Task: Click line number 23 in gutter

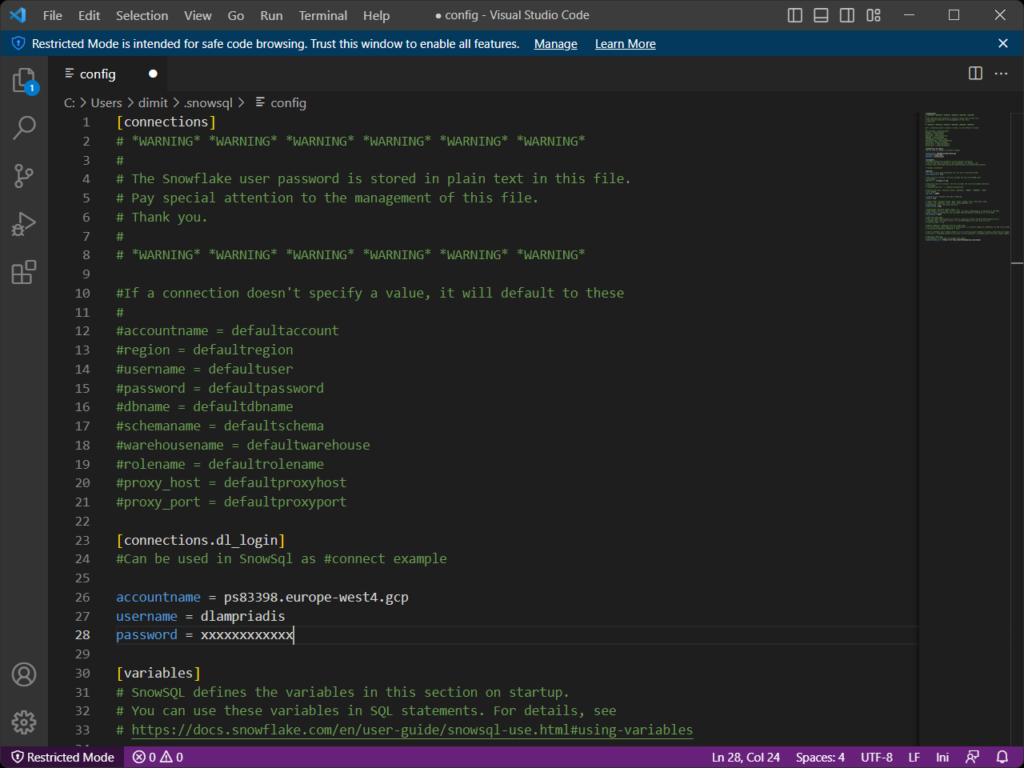Action: 82,540
